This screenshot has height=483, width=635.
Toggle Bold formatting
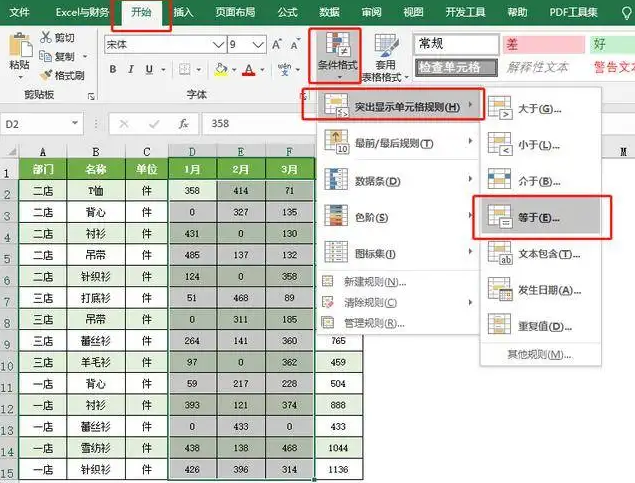[x=113, y=69]
